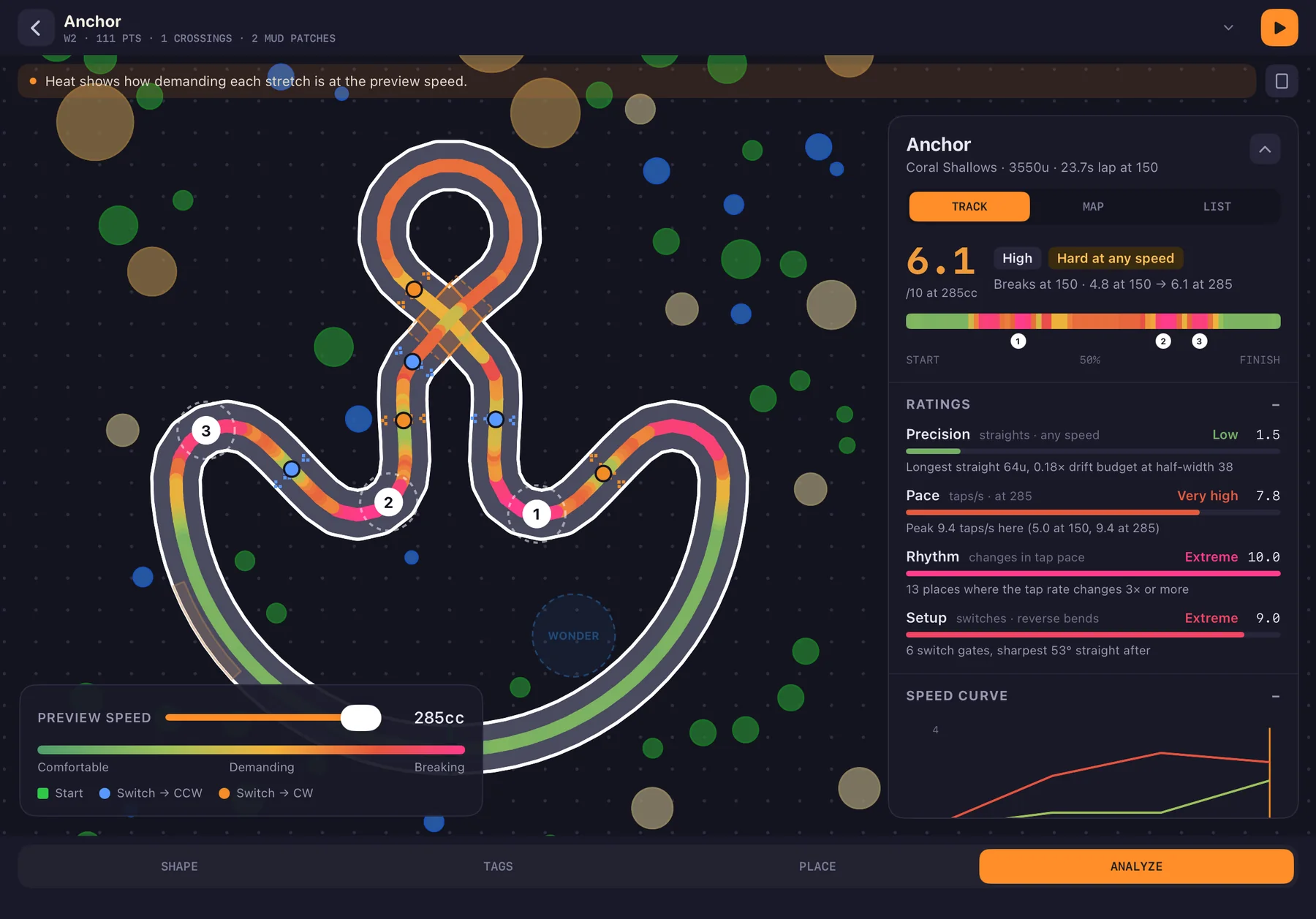Select marker 1 on the heat strip
Screen dimensions: 1316x919
tap(1018, 341)
